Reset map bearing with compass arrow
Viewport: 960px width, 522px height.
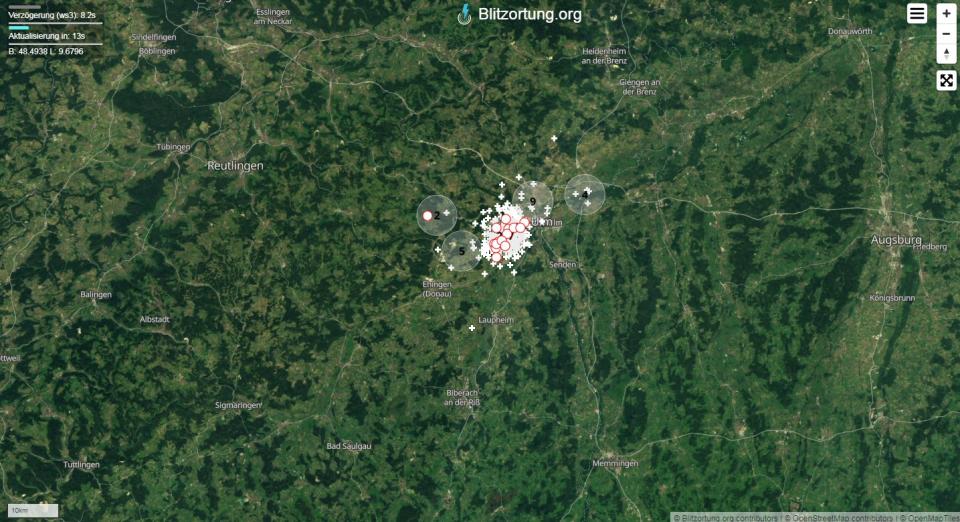(x=946, y=54)
